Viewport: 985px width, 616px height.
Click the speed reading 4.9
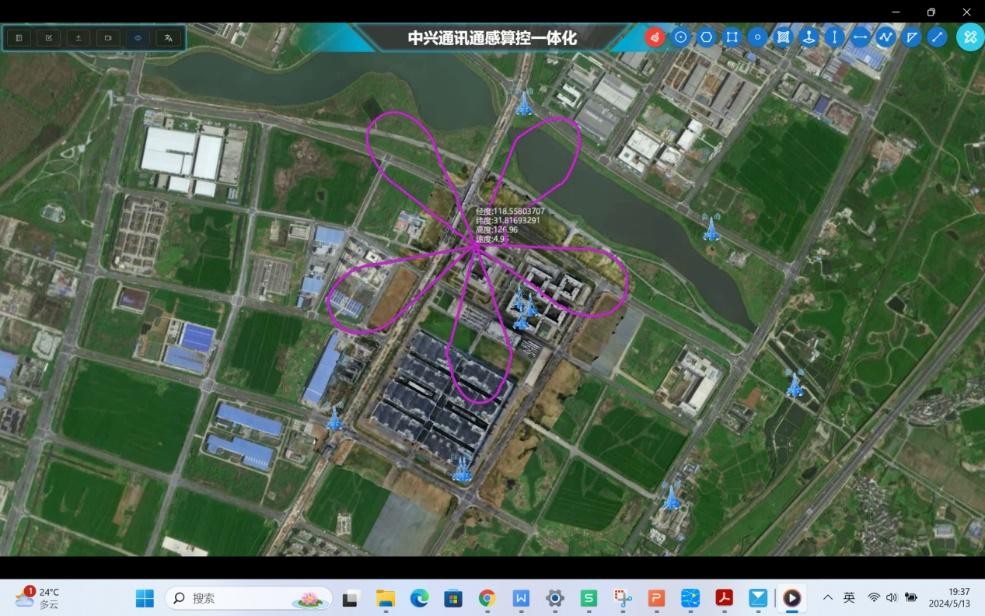pos(499,239)
